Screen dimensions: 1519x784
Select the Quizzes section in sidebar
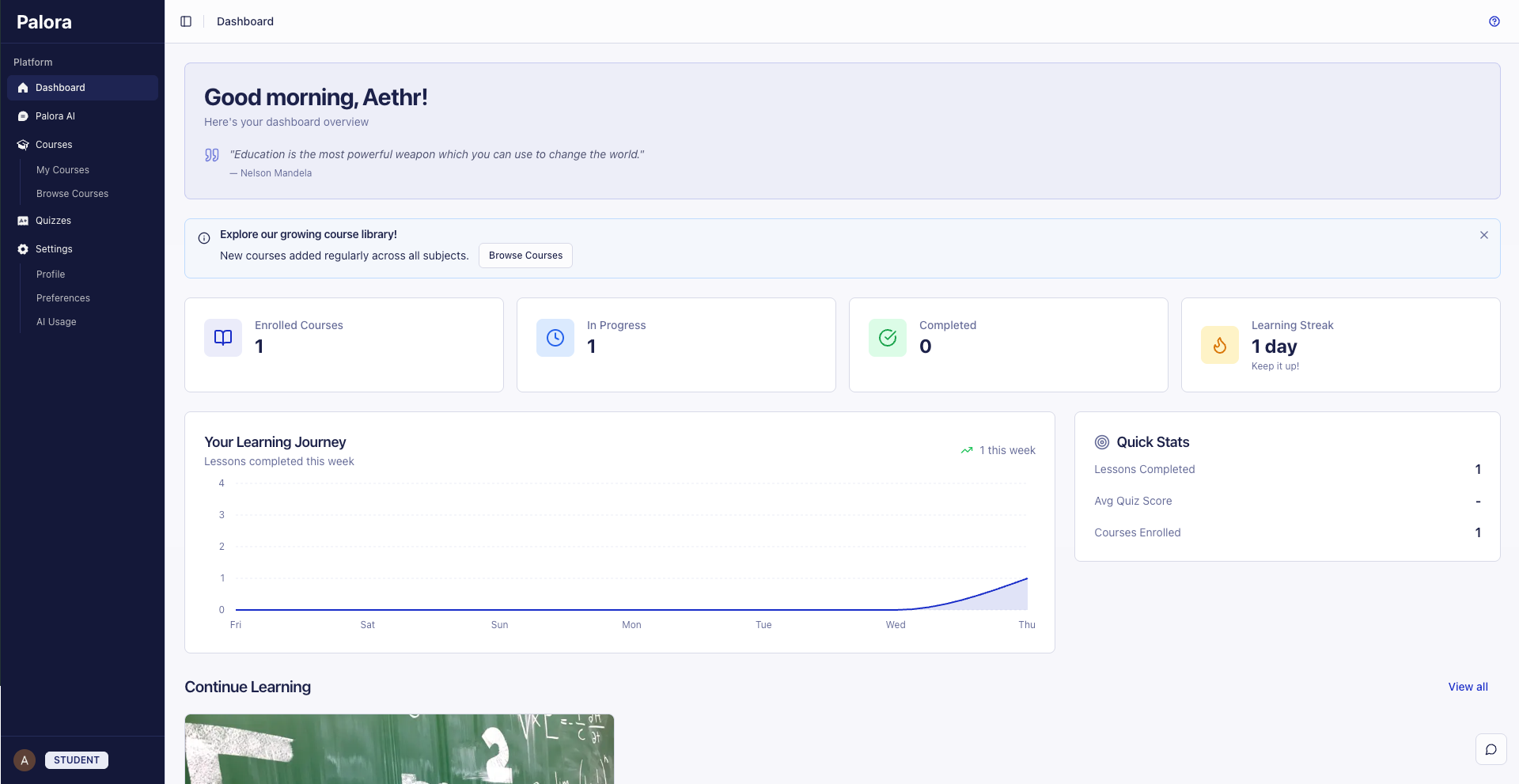pos(53,221)
